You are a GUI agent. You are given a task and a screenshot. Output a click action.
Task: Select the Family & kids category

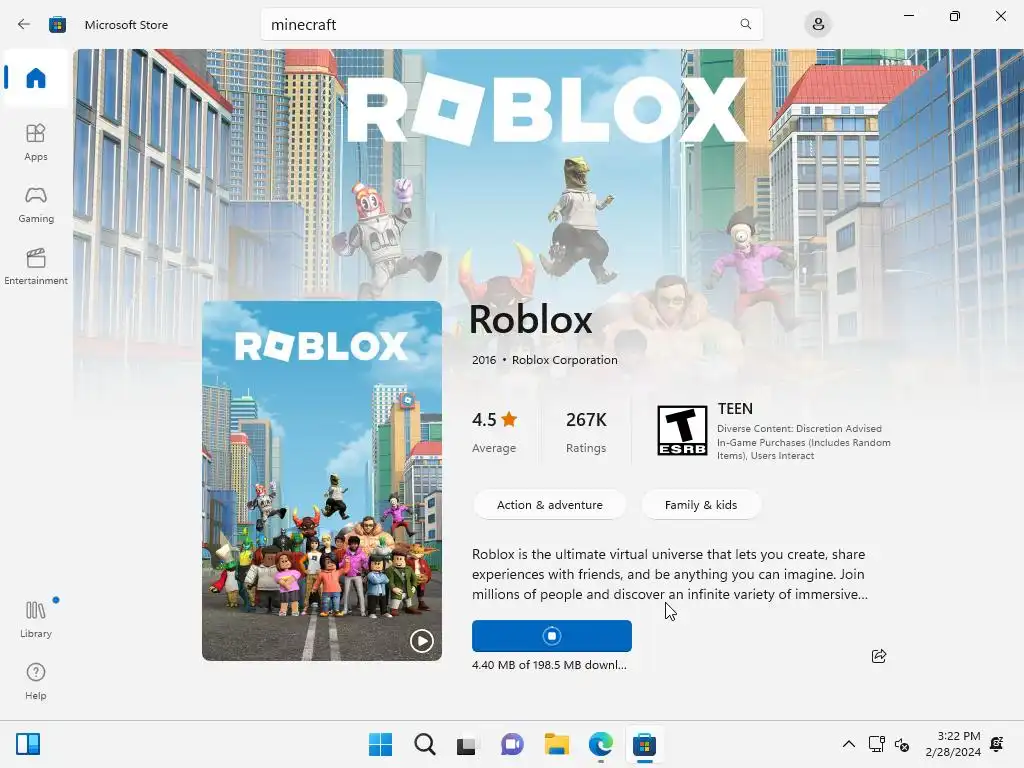click(x=701, y=505)
